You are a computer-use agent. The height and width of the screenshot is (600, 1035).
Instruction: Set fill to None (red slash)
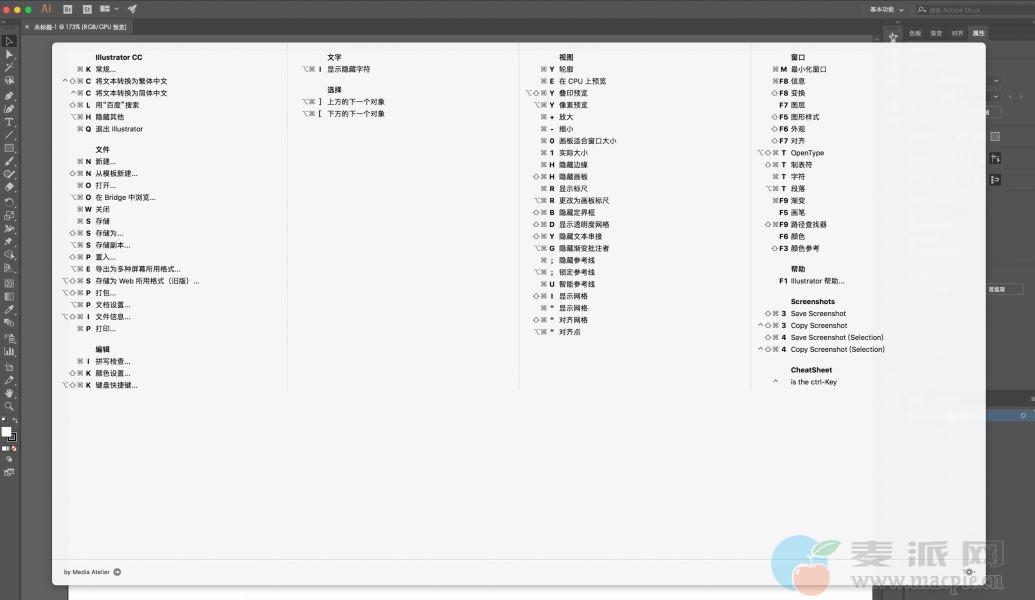tap(14, 448)
